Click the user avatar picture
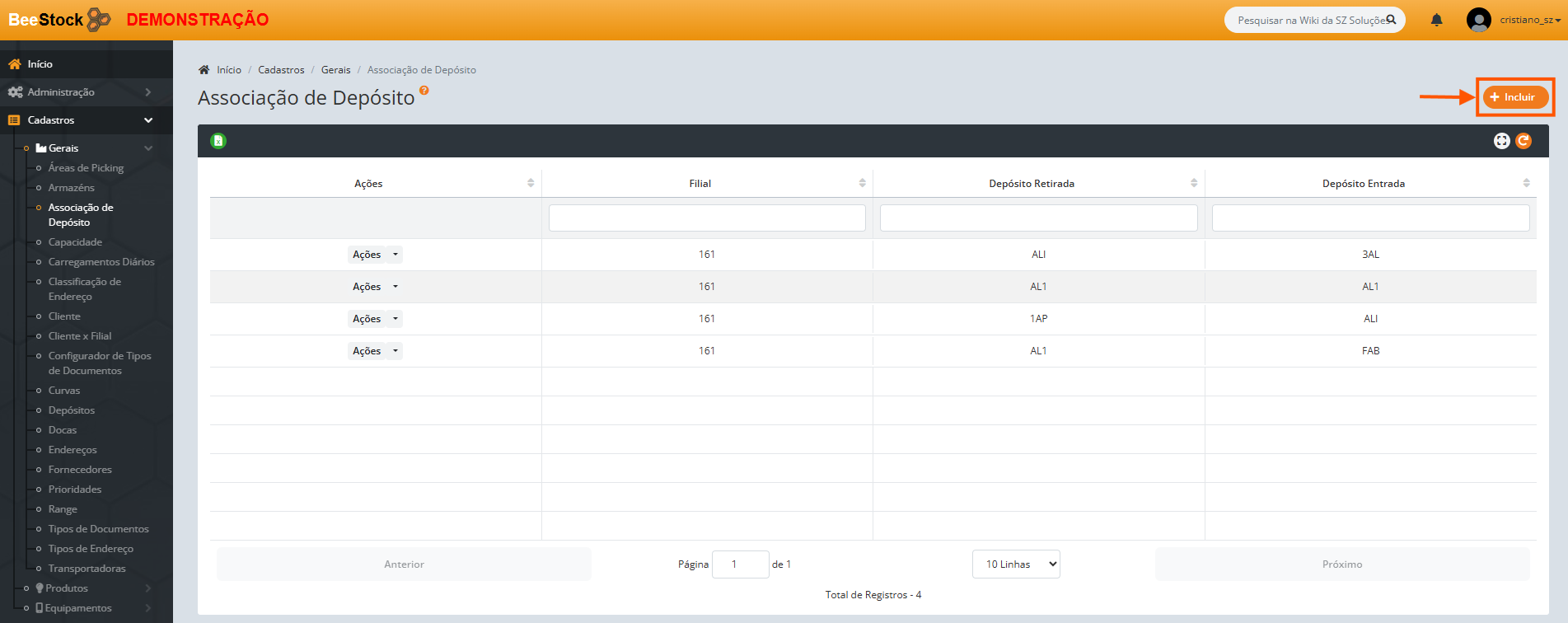1568x623 pixels. [x=1478, y=20]
